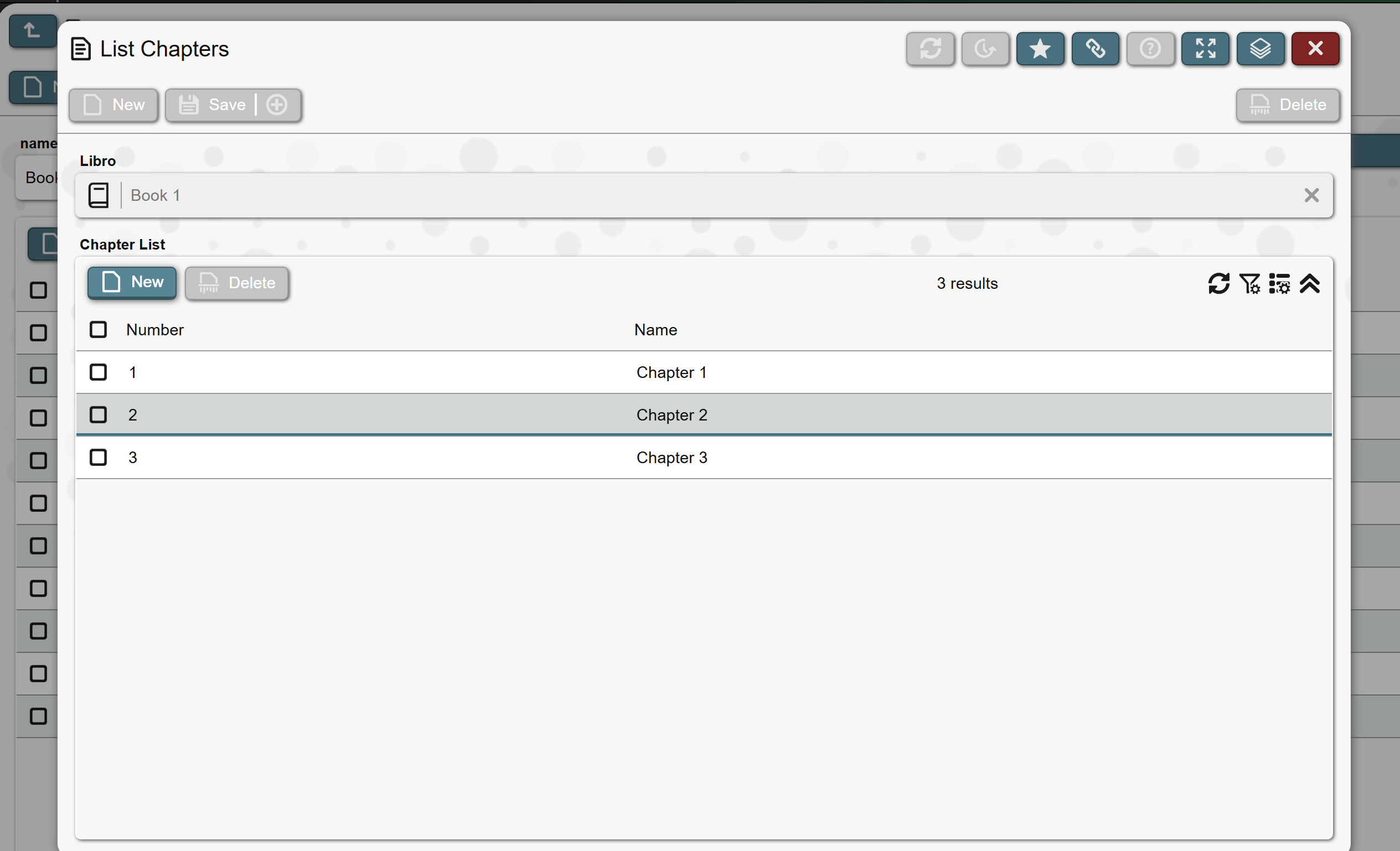This screenshot has height=851, width=1400.
Task: Open the filter settings icon
Action: coord(1249,283)
